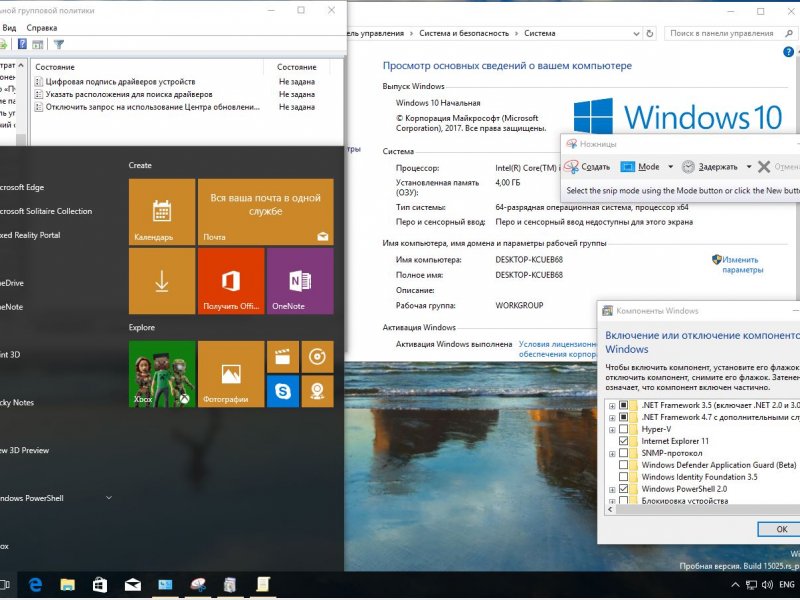The image size is (800, 600).
Task: Click the Создать button in Snipping Tool
Action: (588, 167)
